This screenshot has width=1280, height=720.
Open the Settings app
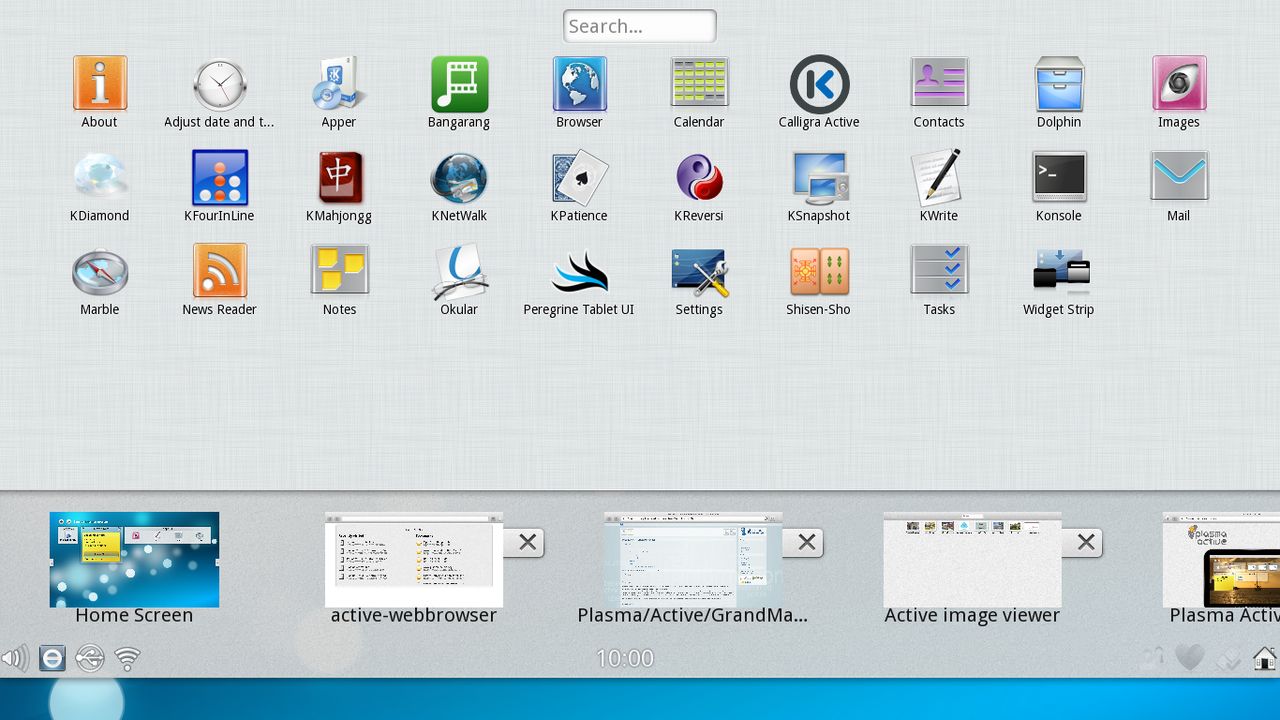[699, 280]
